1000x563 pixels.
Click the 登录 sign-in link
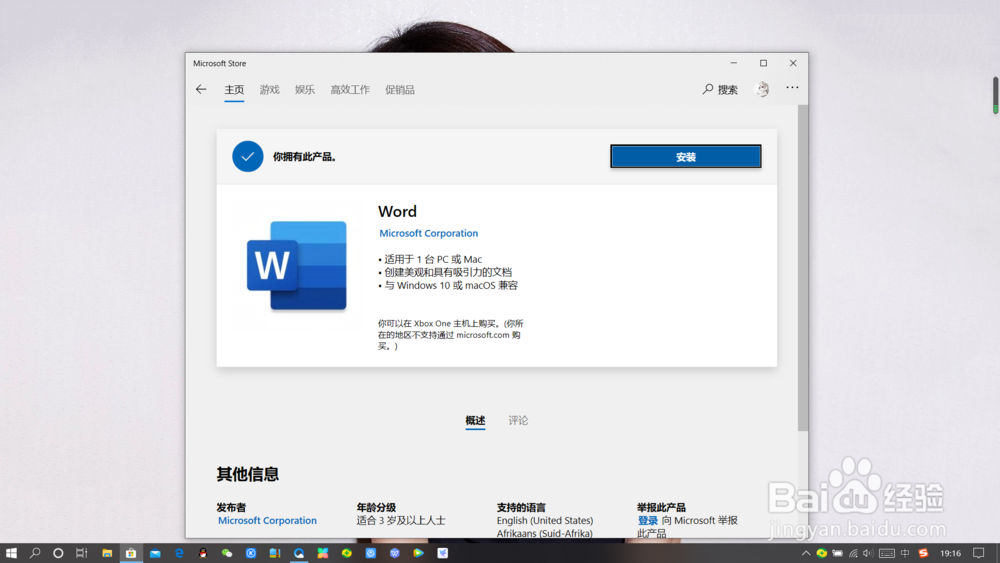coord(647,520)
